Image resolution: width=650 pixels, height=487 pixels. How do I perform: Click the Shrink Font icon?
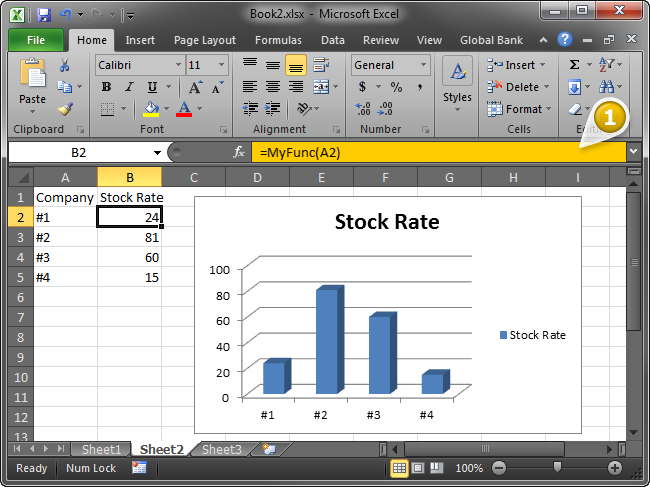point(217,87)
